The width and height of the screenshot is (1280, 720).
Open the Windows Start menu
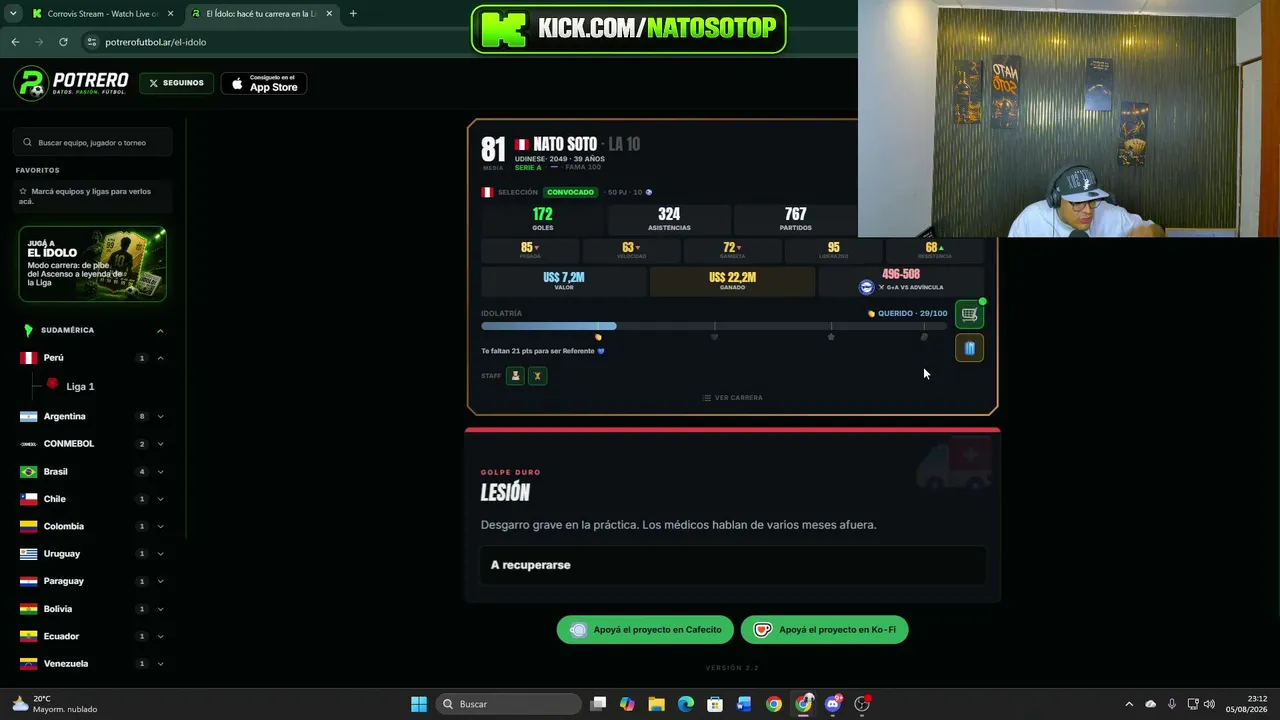(419, 704)
